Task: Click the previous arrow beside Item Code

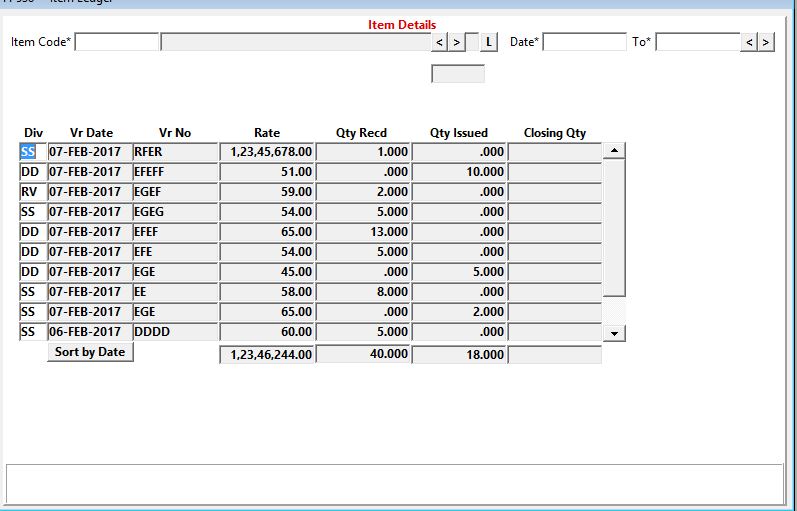Action: [x=440, y=42]
